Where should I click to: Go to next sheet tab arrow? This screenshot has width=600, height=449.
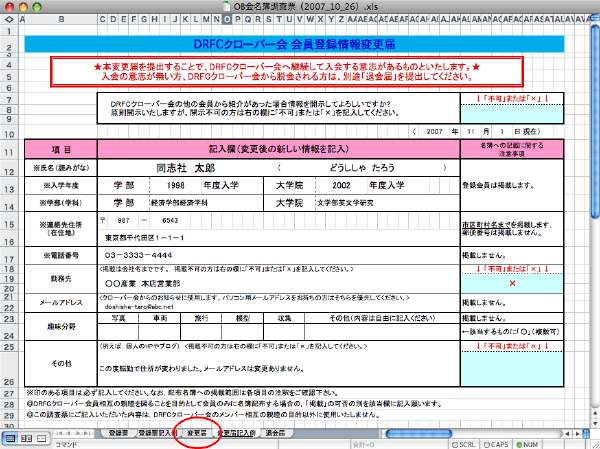(x=79, y=432)
